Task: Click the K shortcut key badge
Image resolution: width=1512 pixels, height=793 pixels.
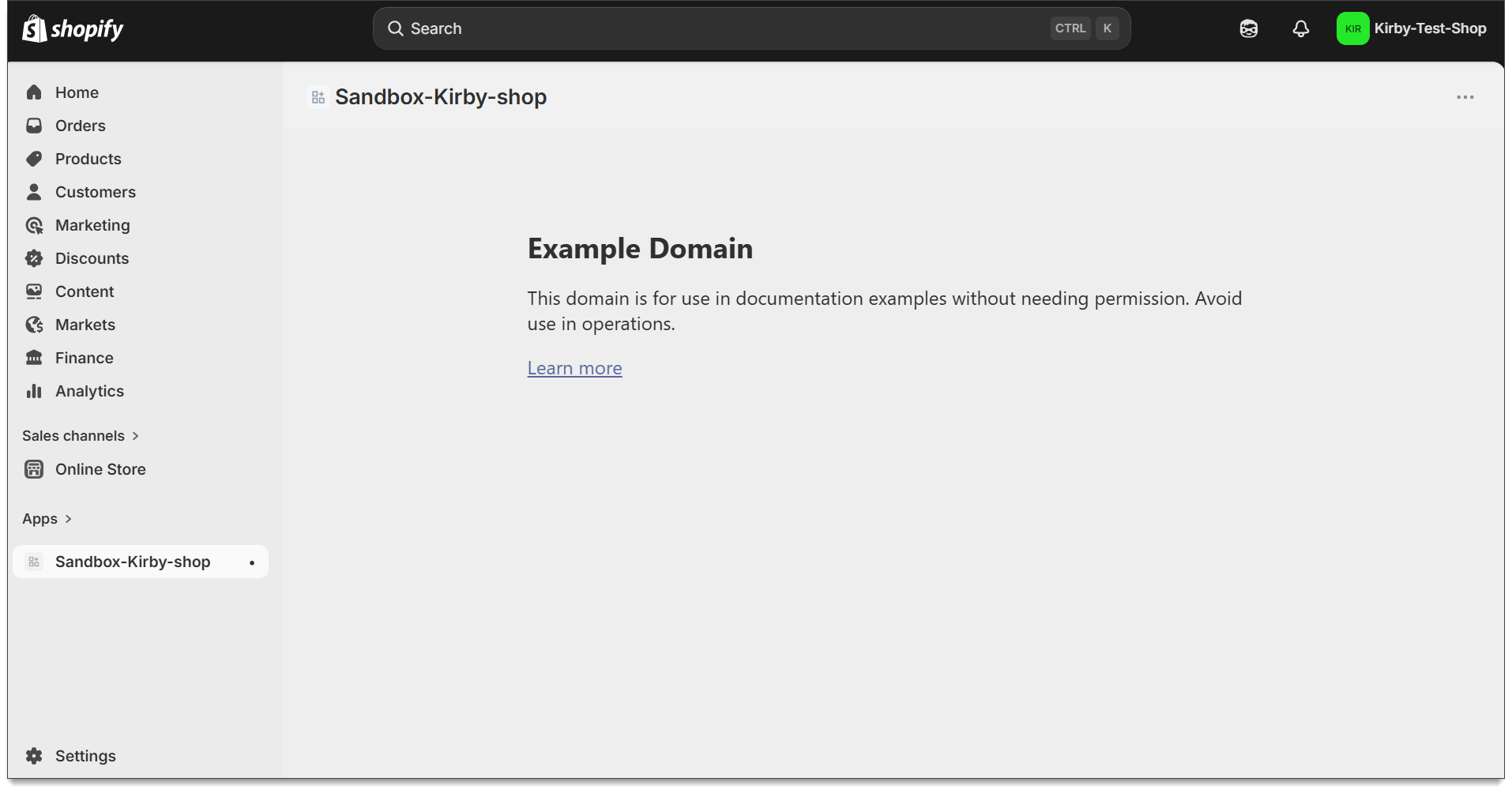Action: click(1107, 28)
